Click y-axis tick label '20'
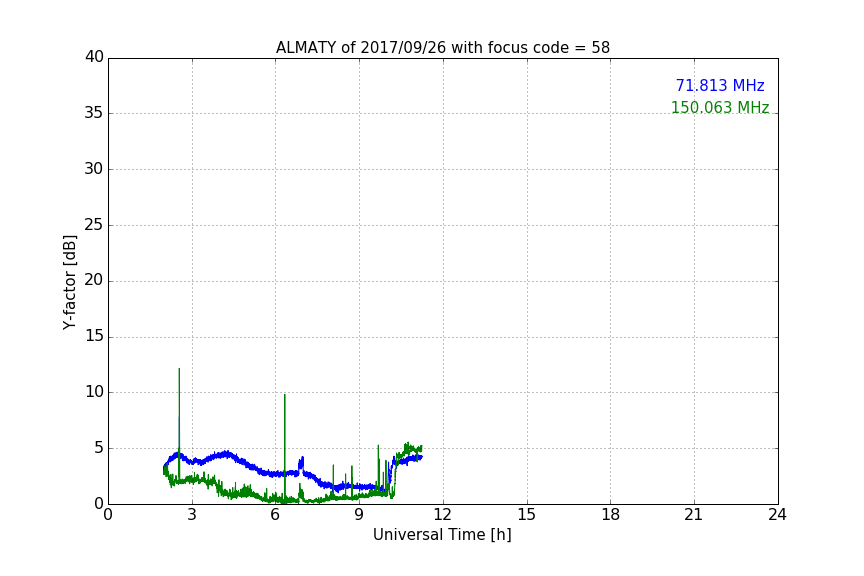The width and height of the screenshot is (864, 576). click(94, 280)
